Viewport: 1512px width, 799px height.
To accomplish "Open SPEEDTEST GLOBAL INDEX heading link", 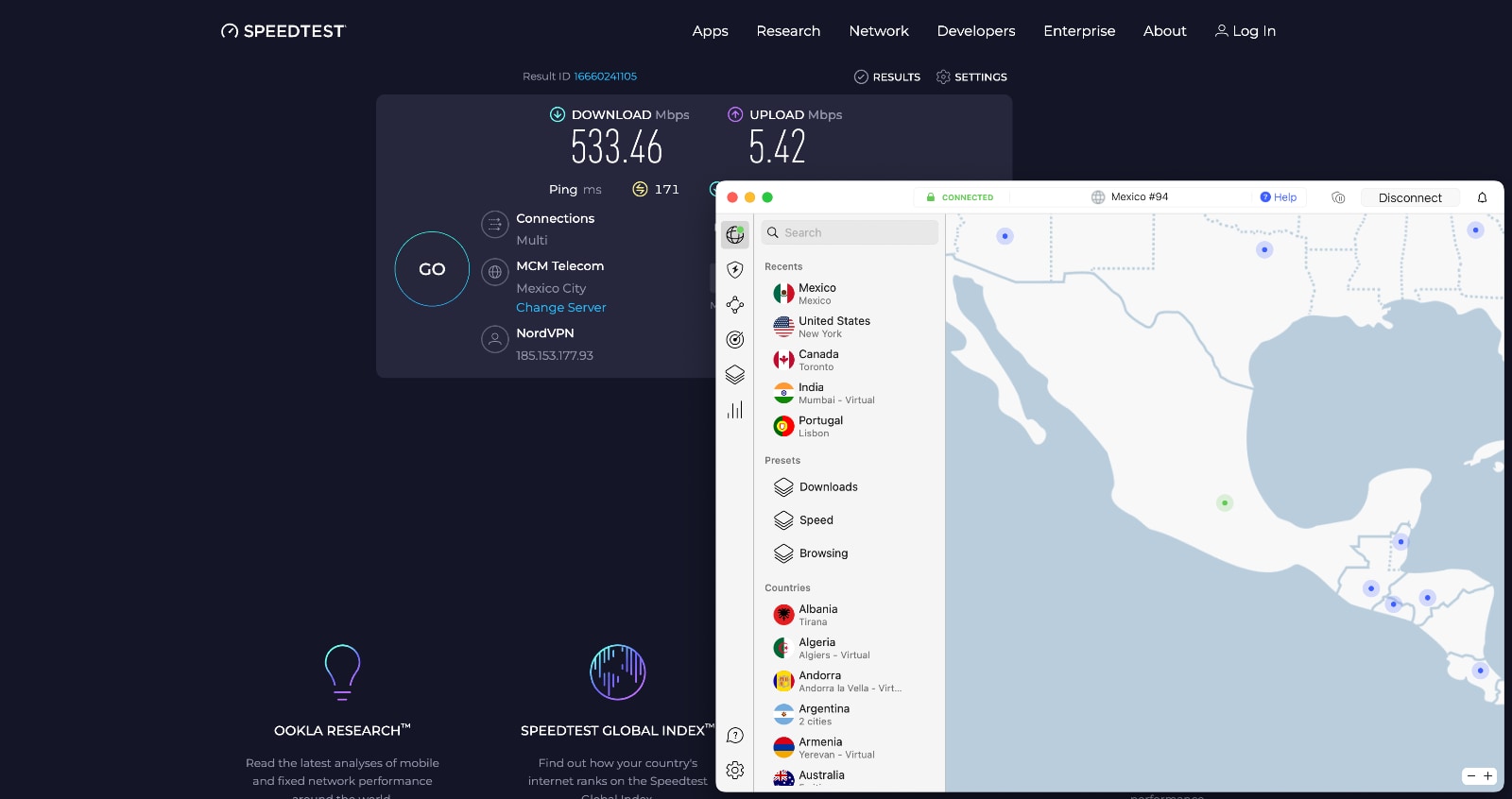I will point(617,730).
